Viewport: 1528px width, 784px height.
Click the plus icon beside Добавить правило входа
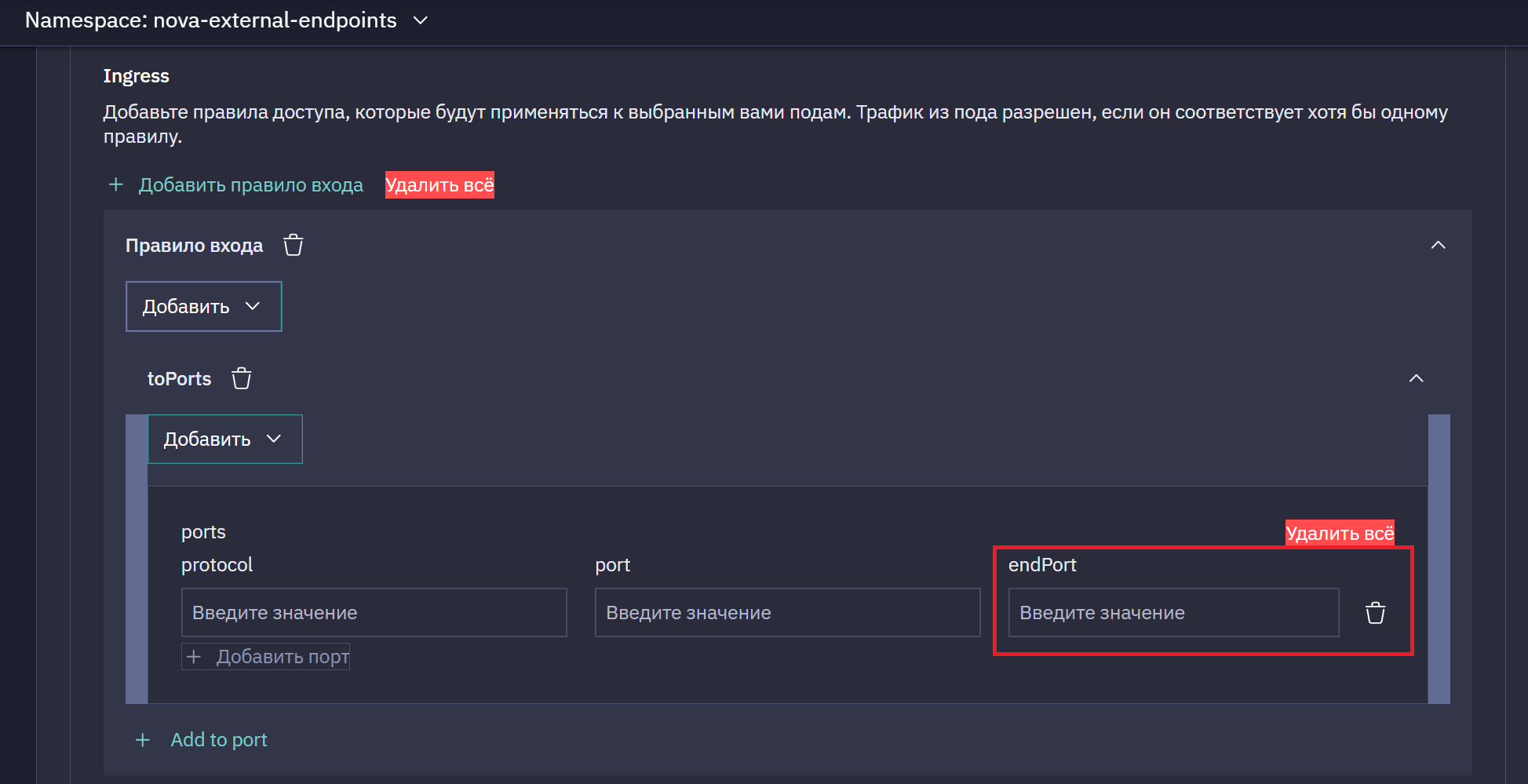[x=116, y=184]
